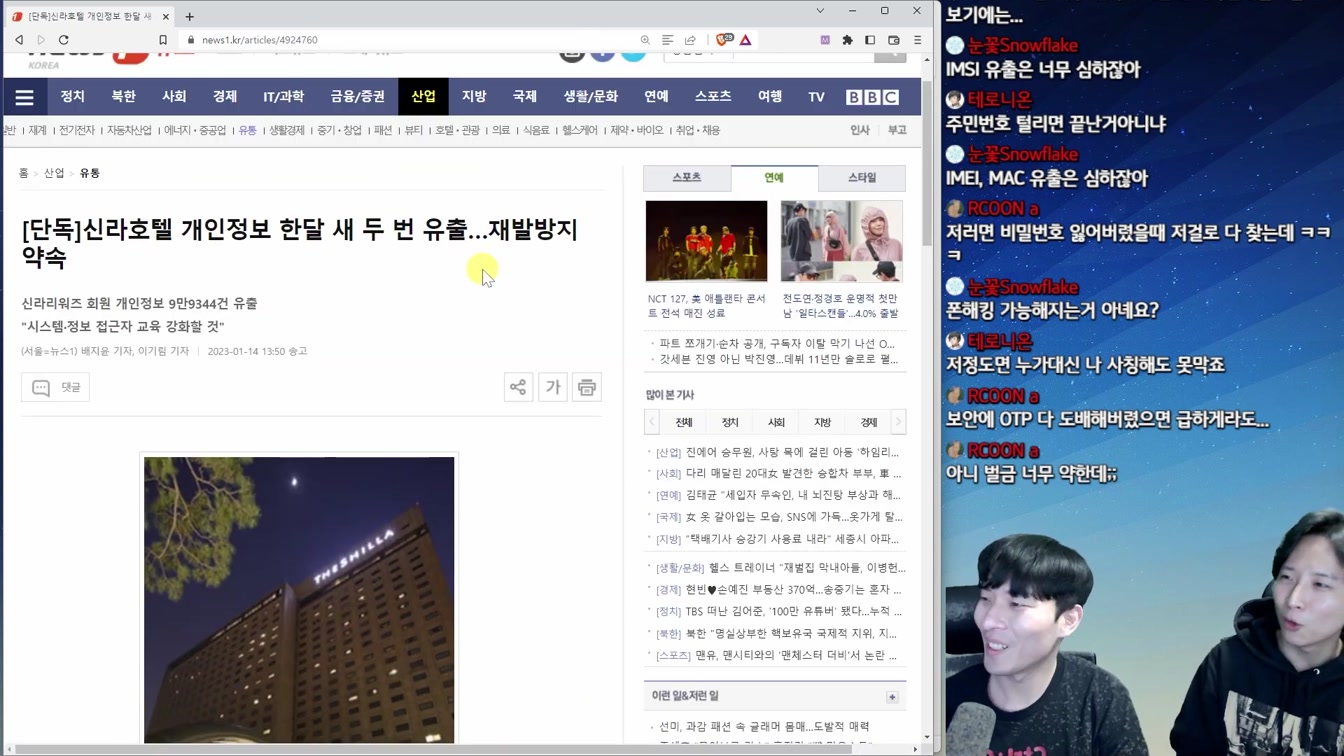Select the highlighted 산업 menu
This screenshot has width=1344, height=756.
tap(423, 97)
